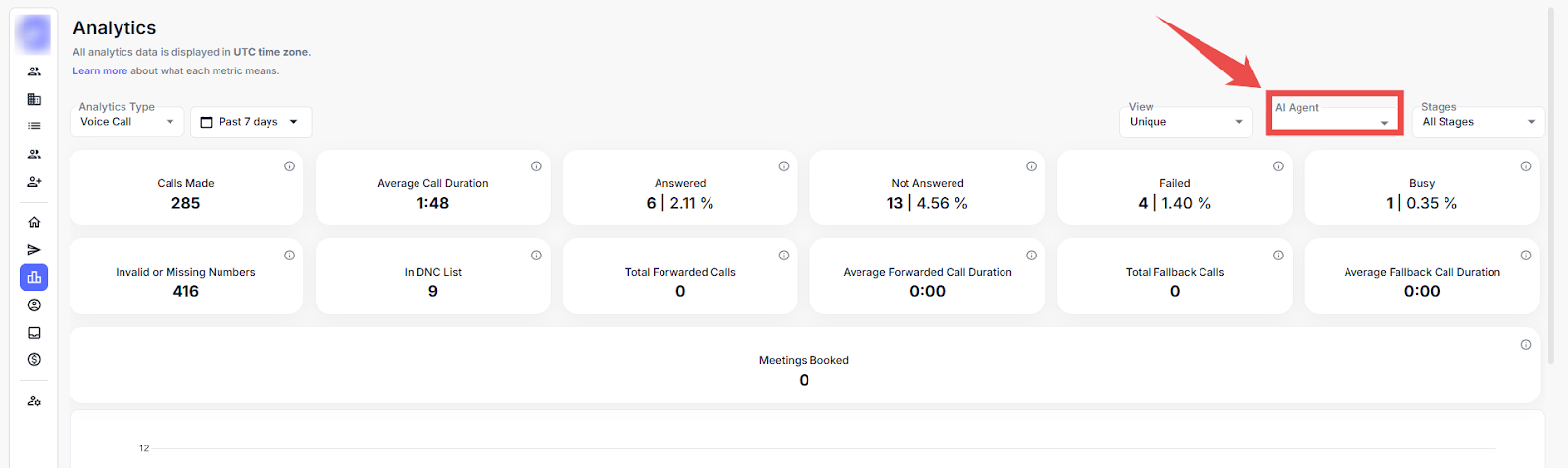The image size is (1568, 468).
Task: Open the inbox tray icon in sidebar
Action: 34,333
